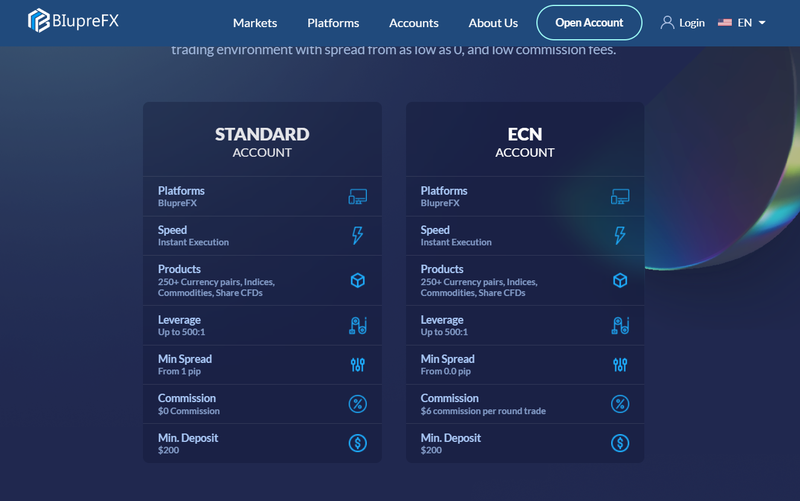800x501 pixels.
Task: Click Standard account Platforms devices icon
Action: [358, 196]
